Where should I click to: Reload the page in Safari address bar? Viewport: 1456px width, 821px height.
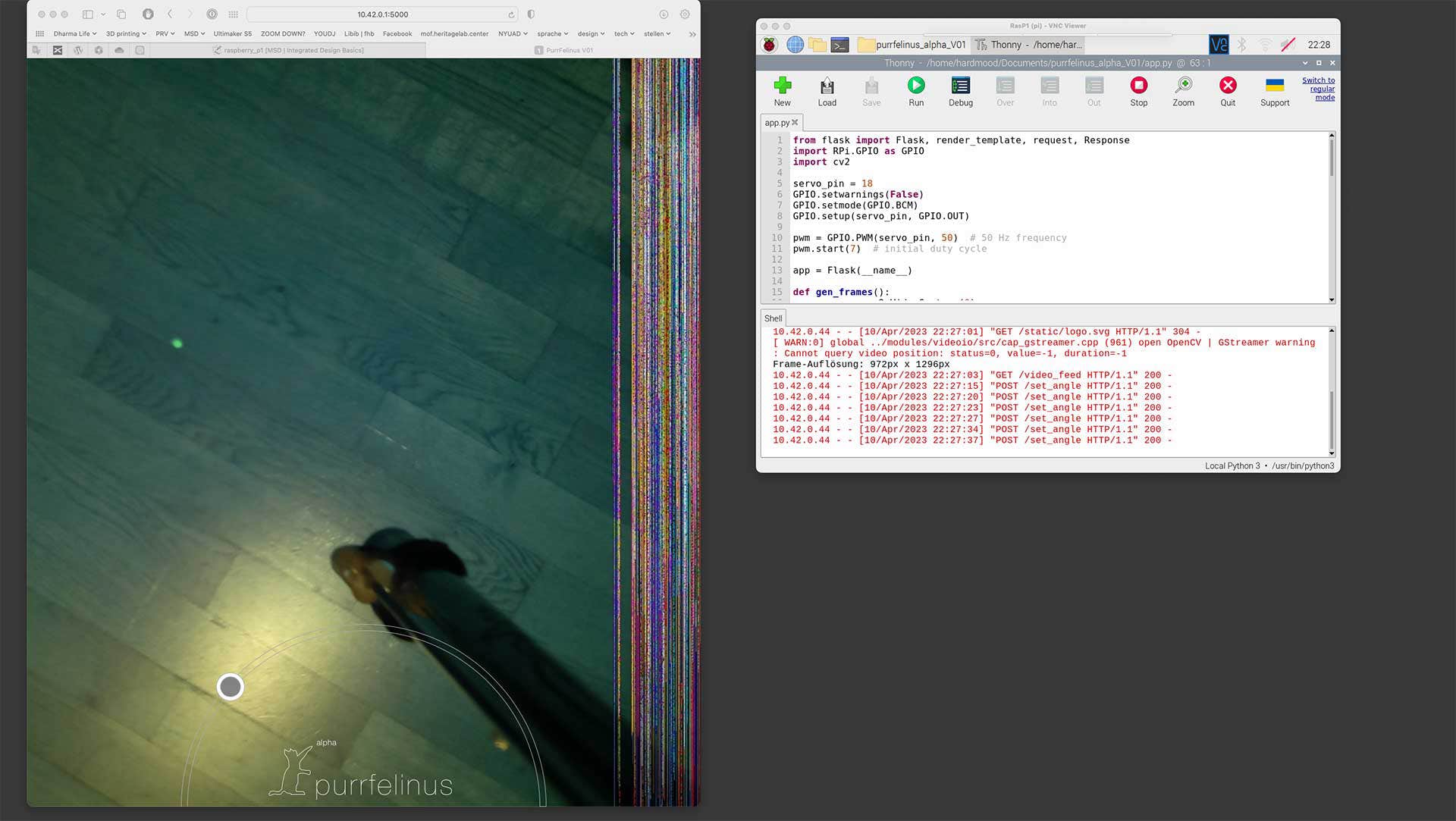pyautogui.click(x=511, y=14)
